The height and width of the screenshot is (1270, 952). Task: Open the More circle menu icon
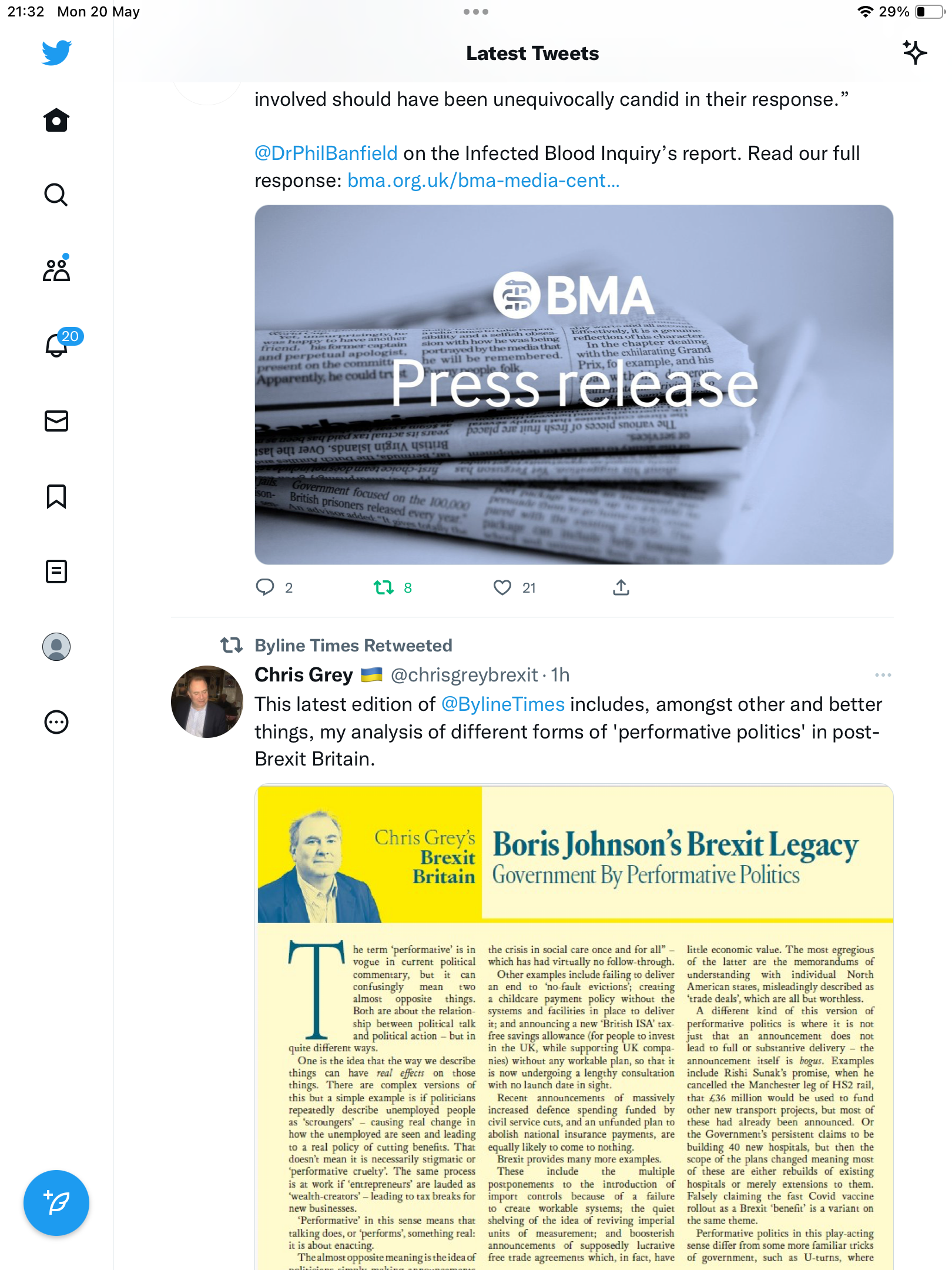pyautogui.click(x=56, y=722)
